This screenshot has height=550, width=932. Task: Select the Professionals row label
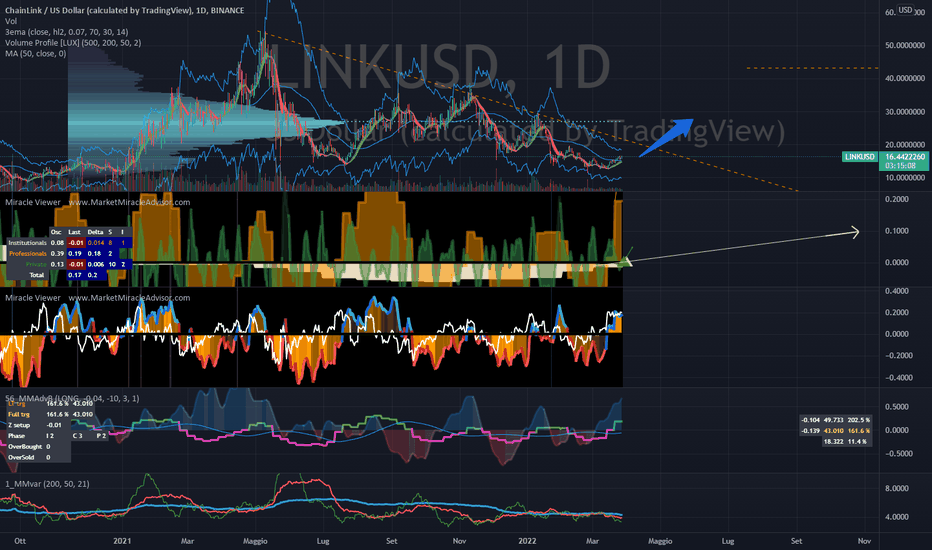[28, 253]
